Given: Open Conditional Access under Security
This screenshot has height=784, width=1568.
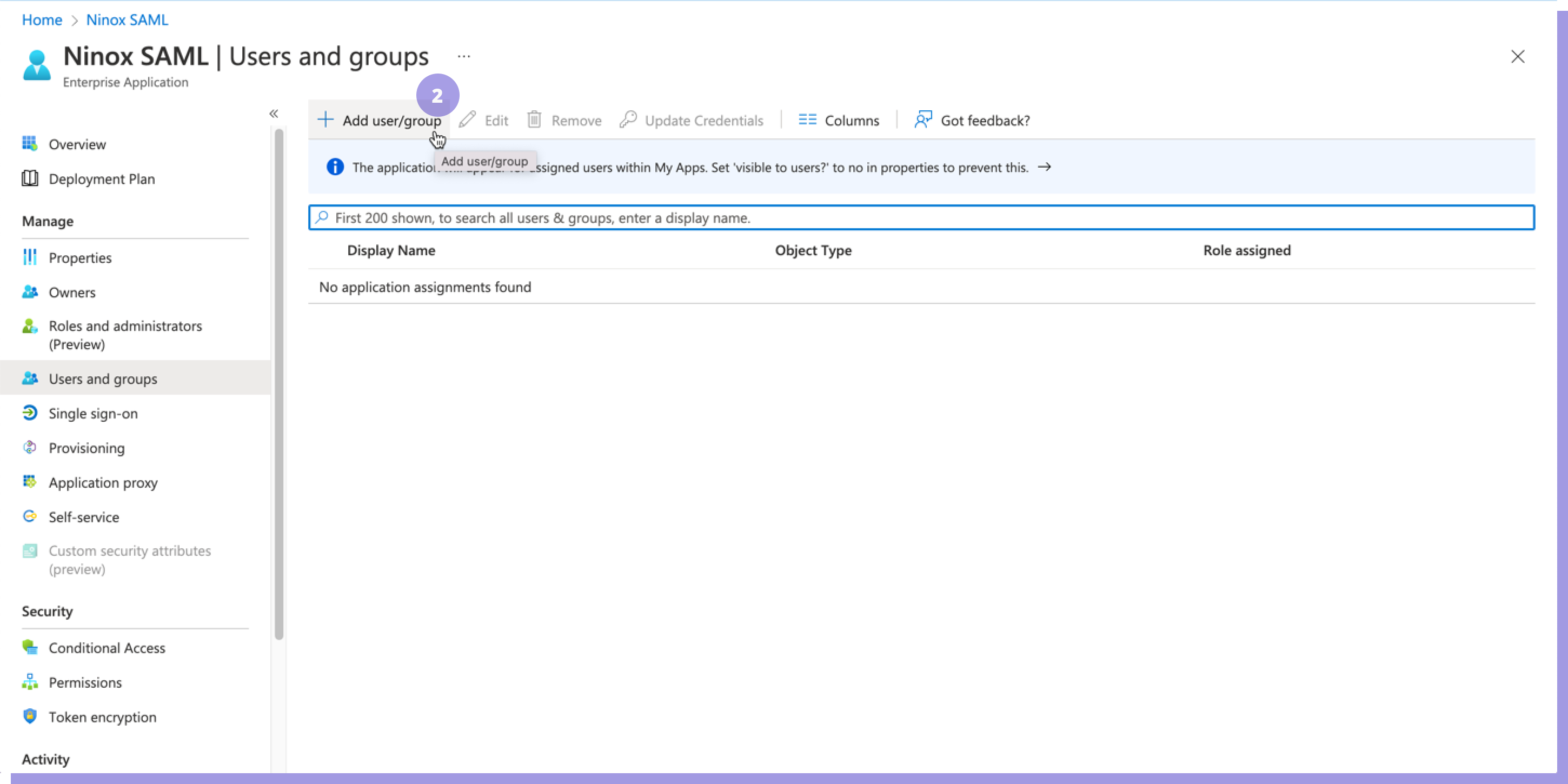Looking at the screenshot, I should tap(107, 648).
